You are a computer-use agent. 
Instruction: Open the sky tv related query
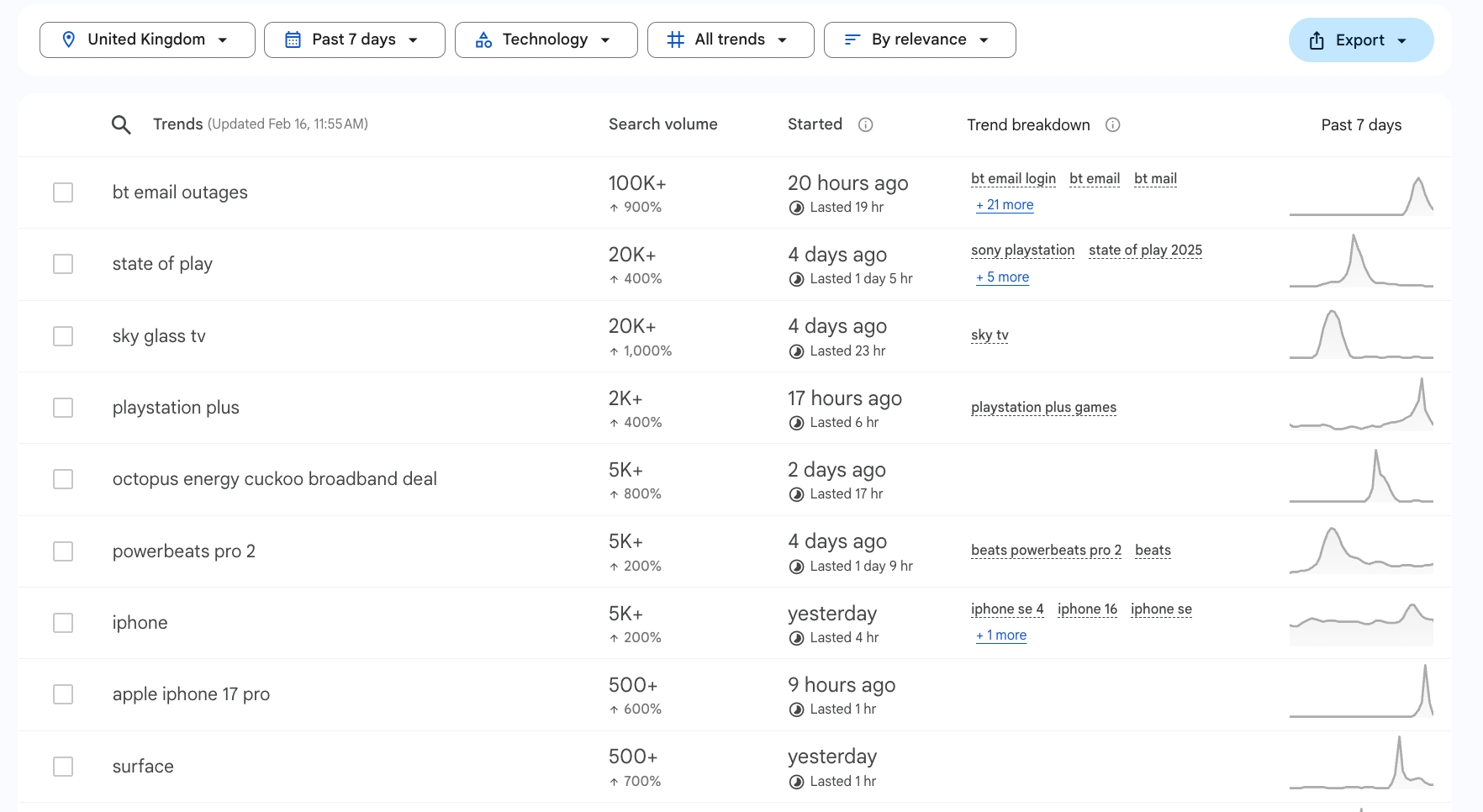pos(990,335)
